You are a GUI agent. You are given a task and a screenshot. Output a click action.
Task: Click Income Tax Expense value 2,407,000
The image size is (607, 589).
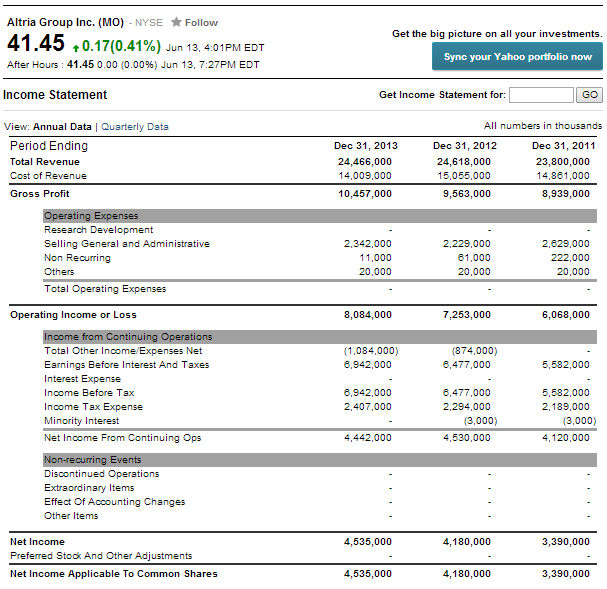pyautogui.click(x=368, y=407)
